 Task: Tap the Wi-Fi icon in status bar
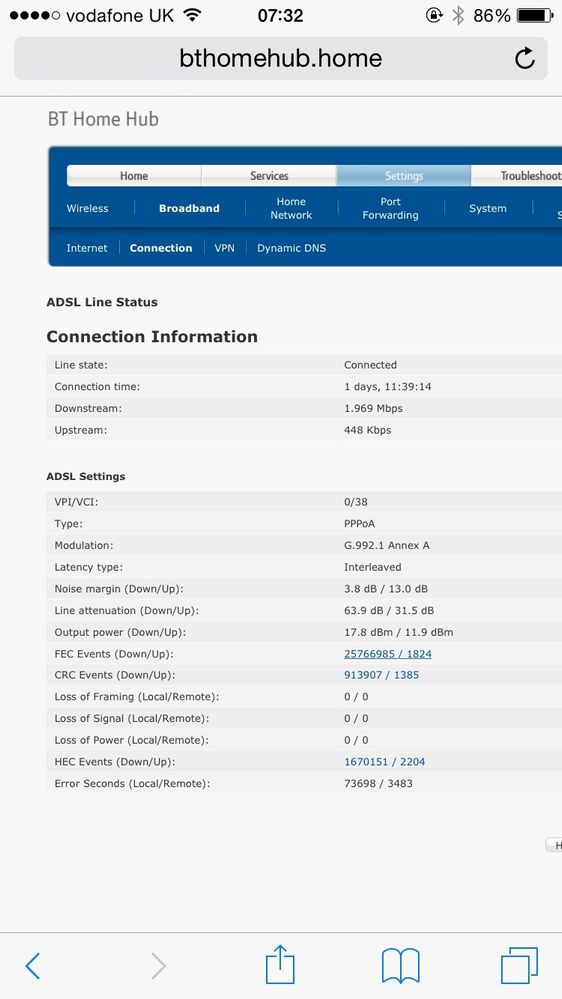(192, 15)
